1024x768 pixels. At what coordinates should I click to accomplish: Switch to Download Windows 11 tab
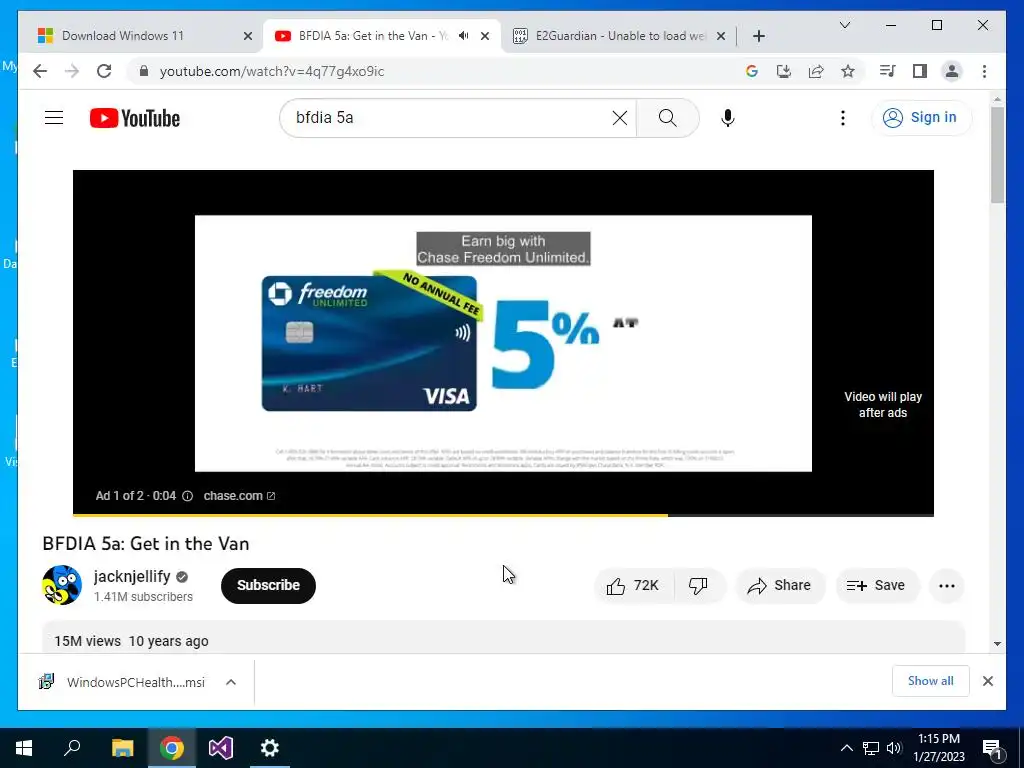(138, 36)
